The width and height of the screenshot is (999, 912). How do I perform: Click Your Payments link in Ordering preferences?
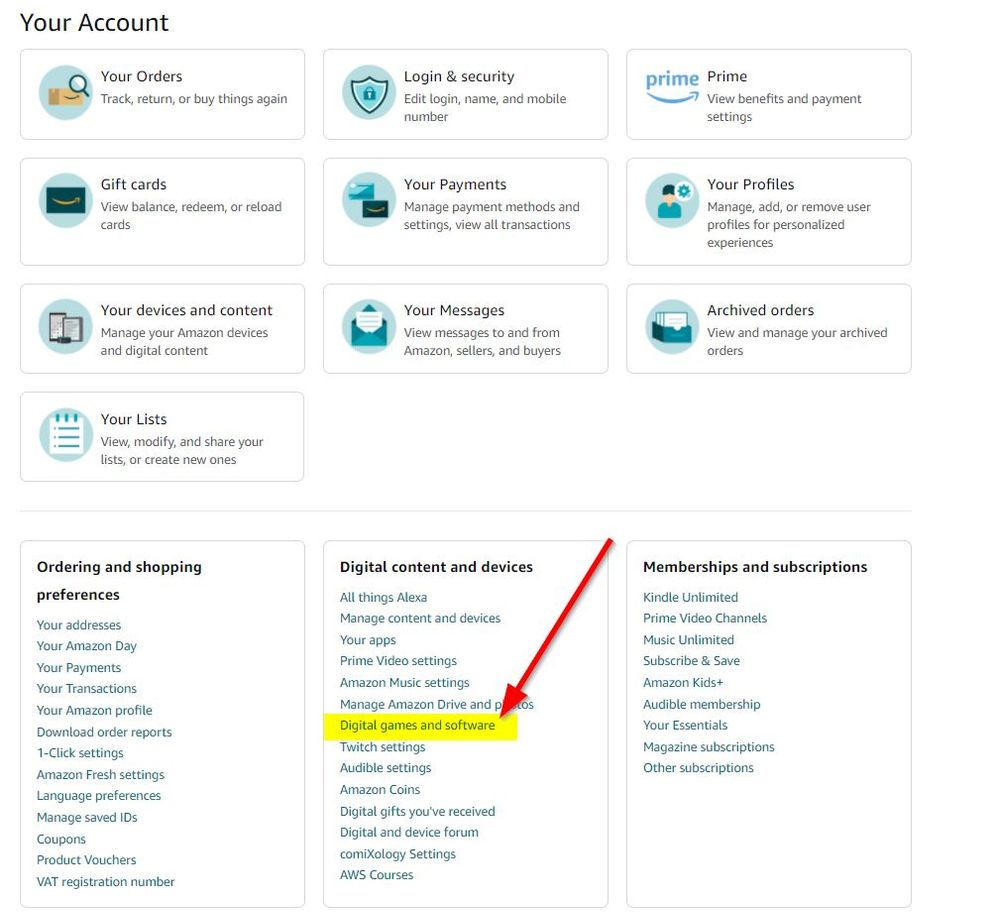(x=79, y=667)
